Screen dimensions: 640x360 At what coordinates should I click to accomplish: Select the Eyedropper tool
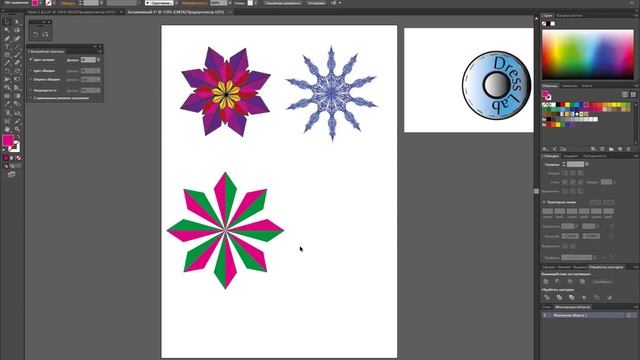pos(7,104)
